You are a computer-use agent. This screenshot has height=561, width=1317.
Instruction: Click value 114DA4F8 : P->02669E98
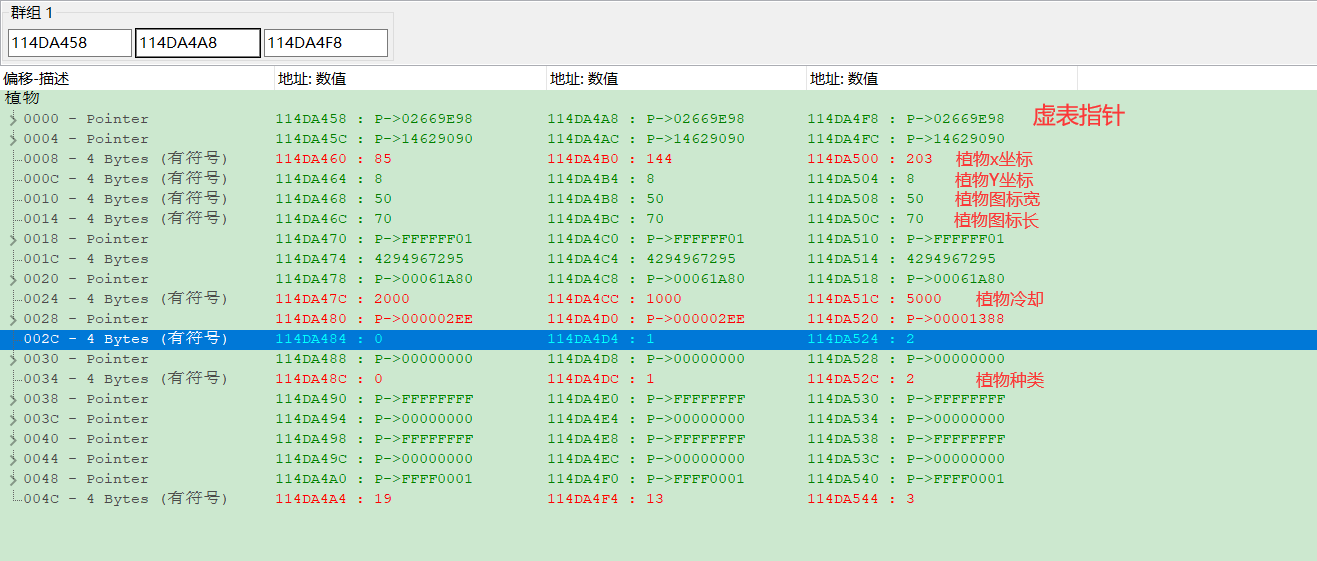pos(906,119)
